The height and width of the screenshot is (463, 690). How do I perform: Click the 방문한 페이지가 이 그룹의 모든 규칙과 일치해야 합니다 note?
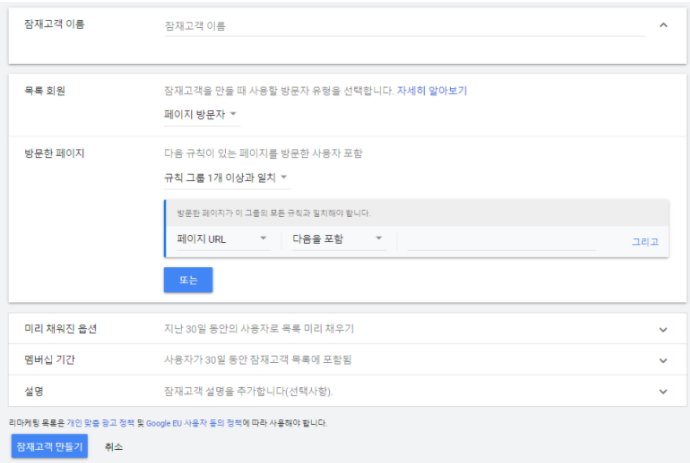(x=274, y=213)
